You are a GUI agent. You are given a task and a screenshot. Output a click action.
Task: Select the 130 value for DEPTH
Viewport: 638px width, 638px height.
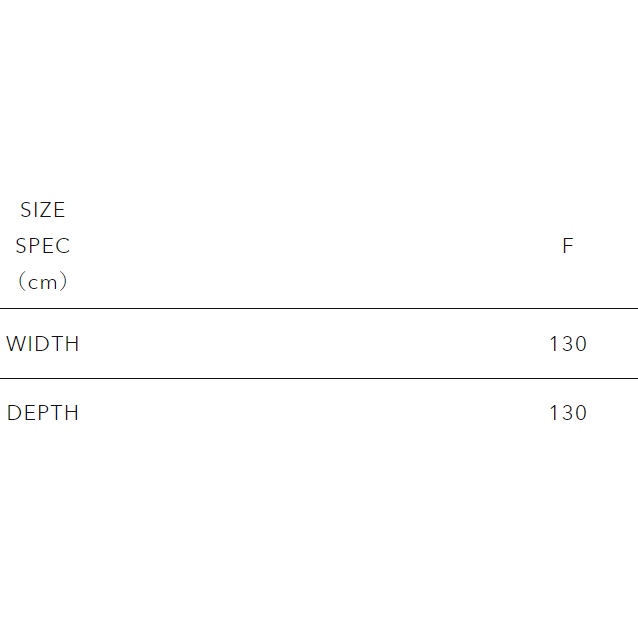click(x=567, y=413)
